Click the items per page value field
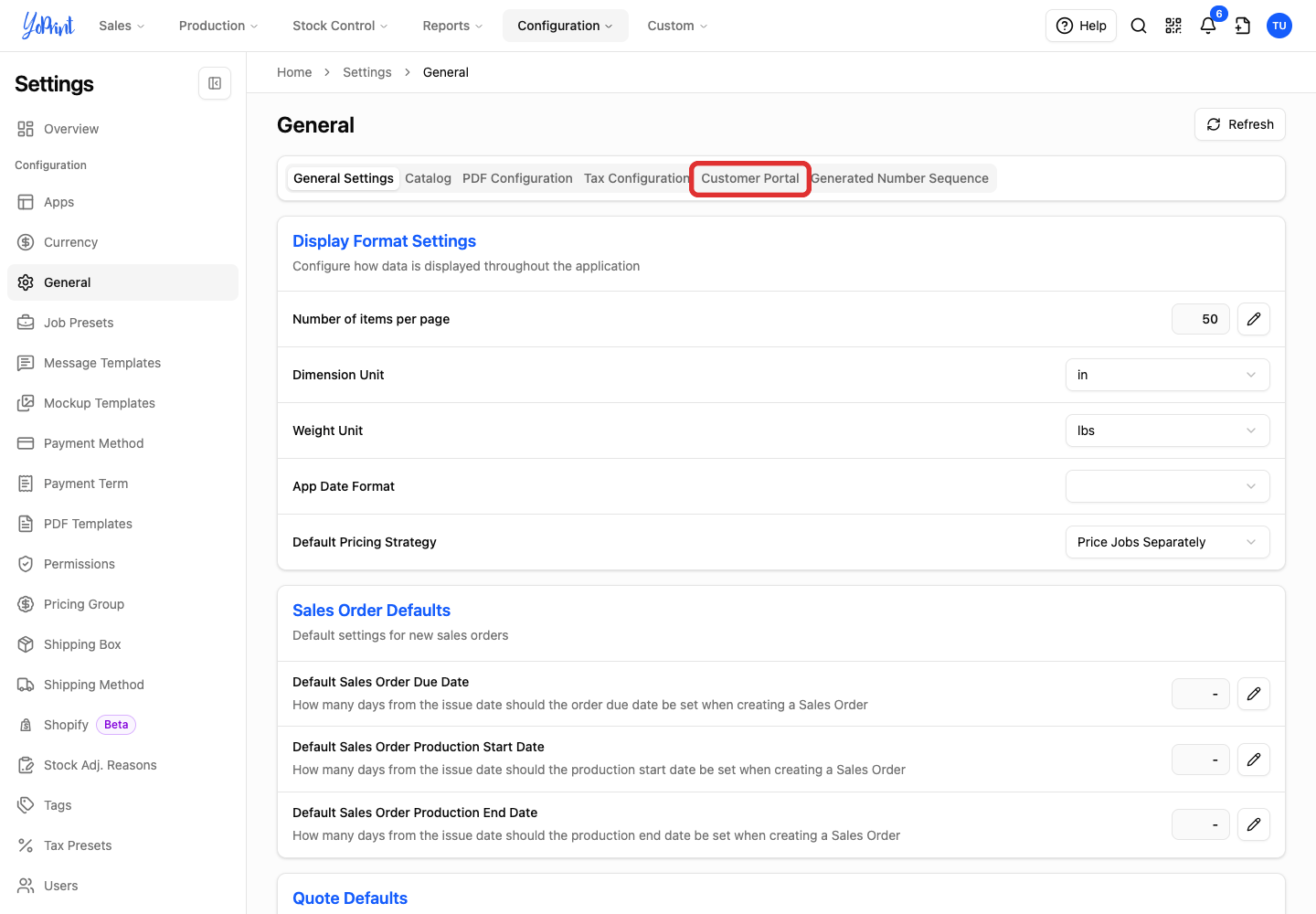 click(x=1201, y=319)
